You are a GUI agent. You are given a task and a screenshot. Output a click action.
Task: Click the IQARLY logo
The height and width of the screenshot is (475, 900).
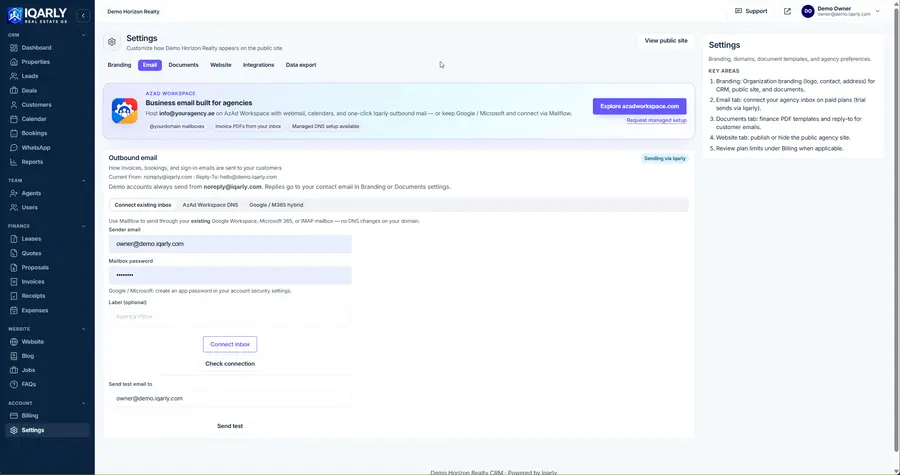point(37,15)
